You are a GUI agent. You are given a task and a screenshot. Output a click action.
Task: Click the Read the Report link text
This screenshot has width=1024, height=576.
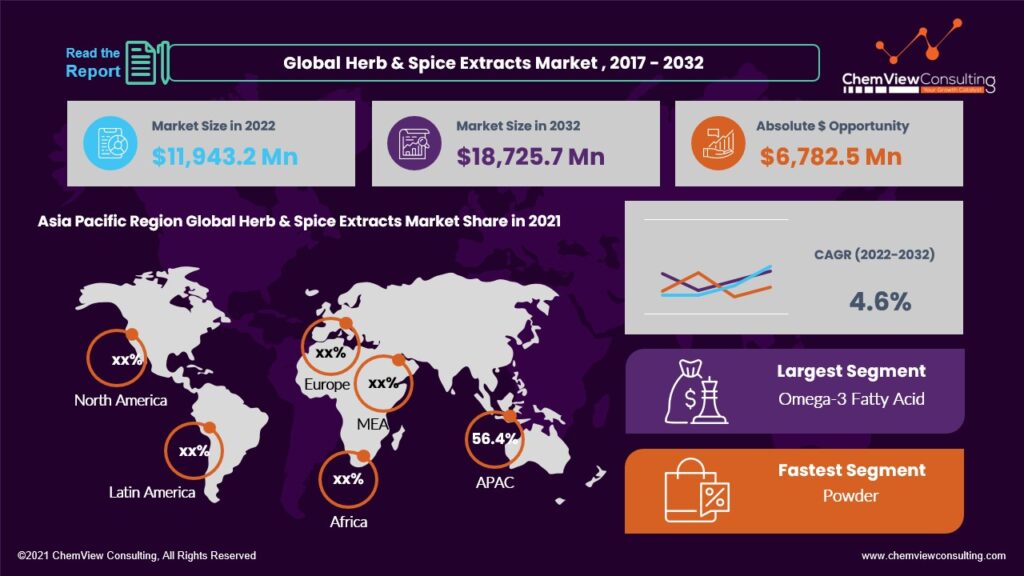click(92, 62)
